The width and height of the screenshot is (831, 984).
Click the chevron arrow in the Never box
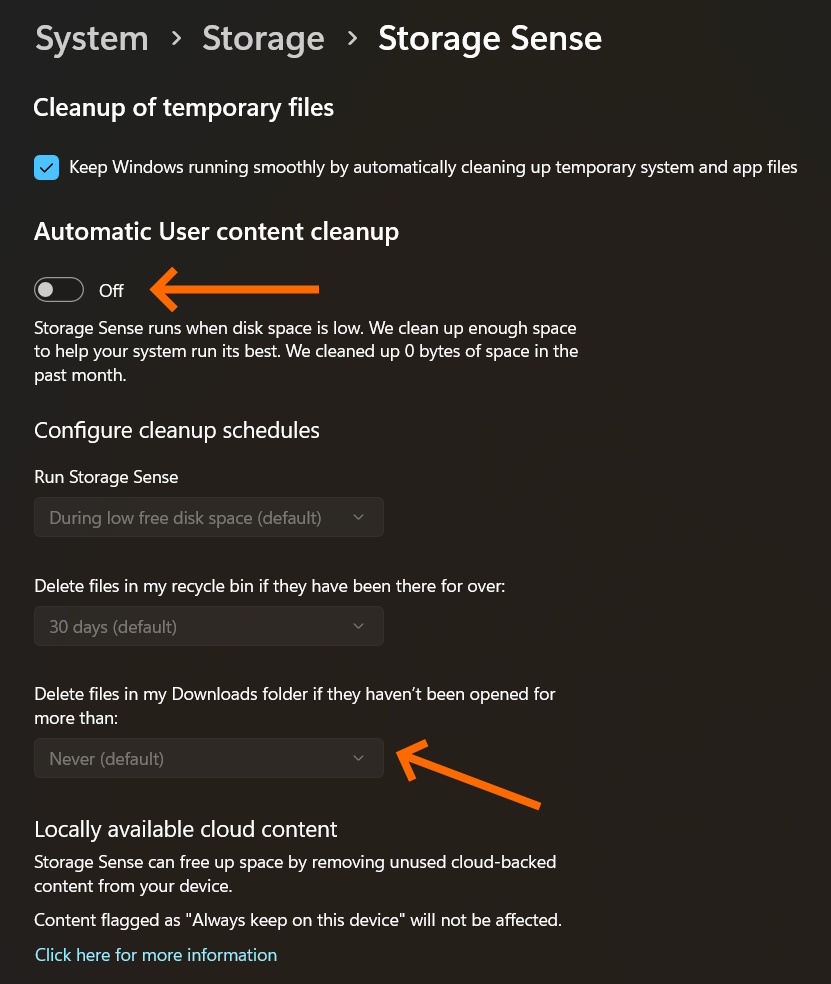click(x=359, y=759)
